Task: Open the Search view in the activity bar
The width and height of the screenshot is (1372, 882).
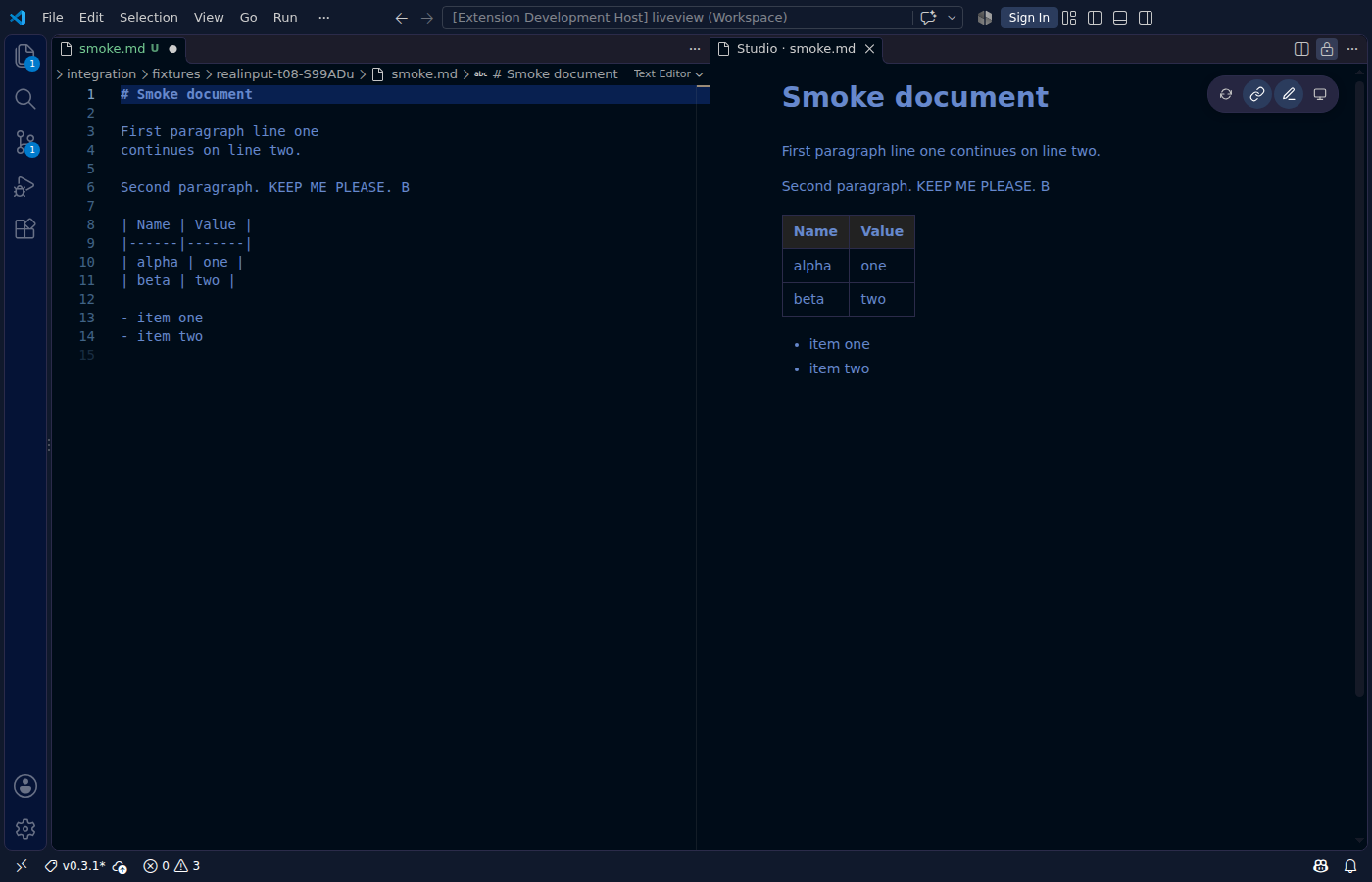Action: coord(25,99)
